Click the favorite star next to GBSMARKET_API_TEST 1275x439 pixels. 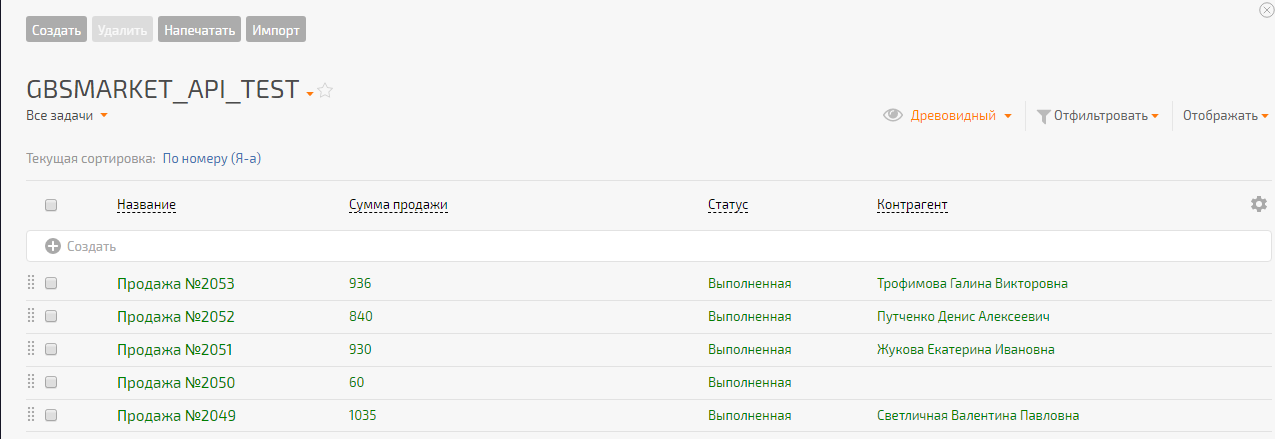(x=325, y=91)
